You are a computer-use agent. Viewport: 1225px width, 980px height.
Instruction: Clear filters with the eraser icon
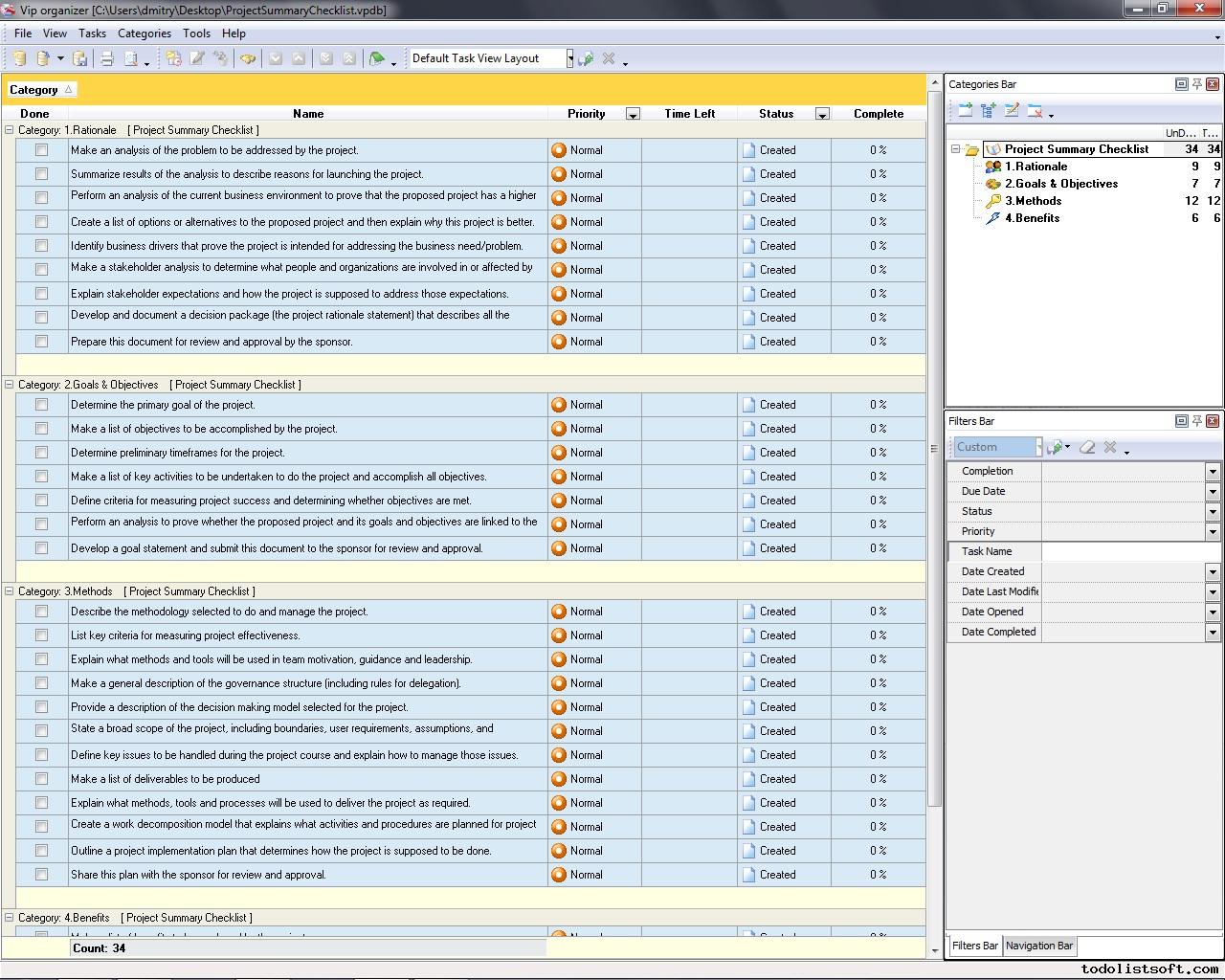click(x=1087, y=447)
